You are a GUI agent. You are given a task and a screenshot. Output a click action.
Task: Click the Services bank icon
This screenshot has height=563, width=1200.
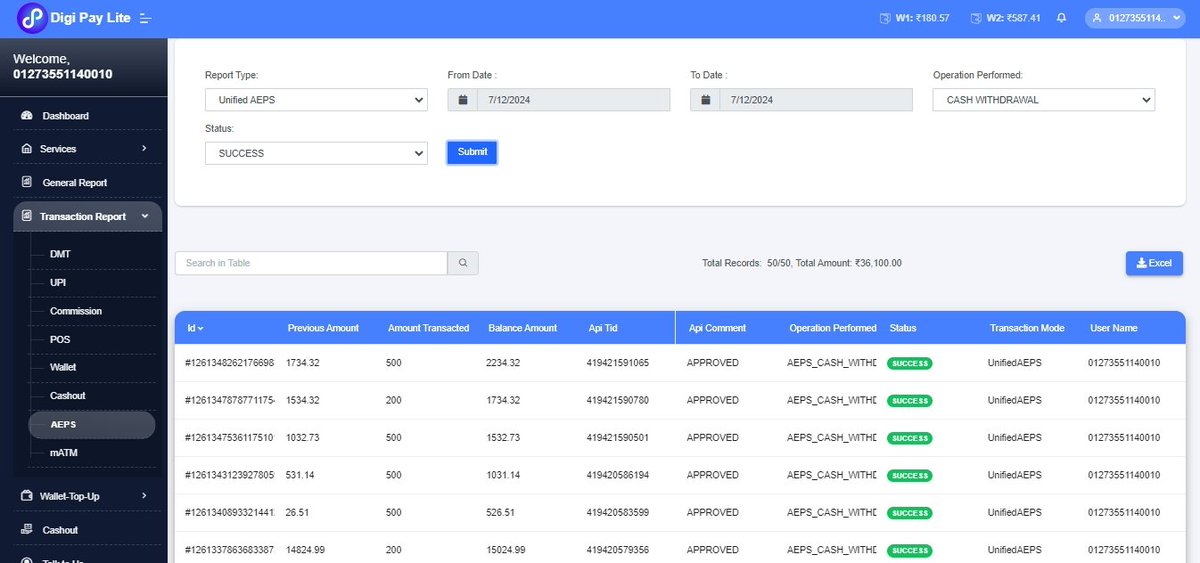coord(27,149)
